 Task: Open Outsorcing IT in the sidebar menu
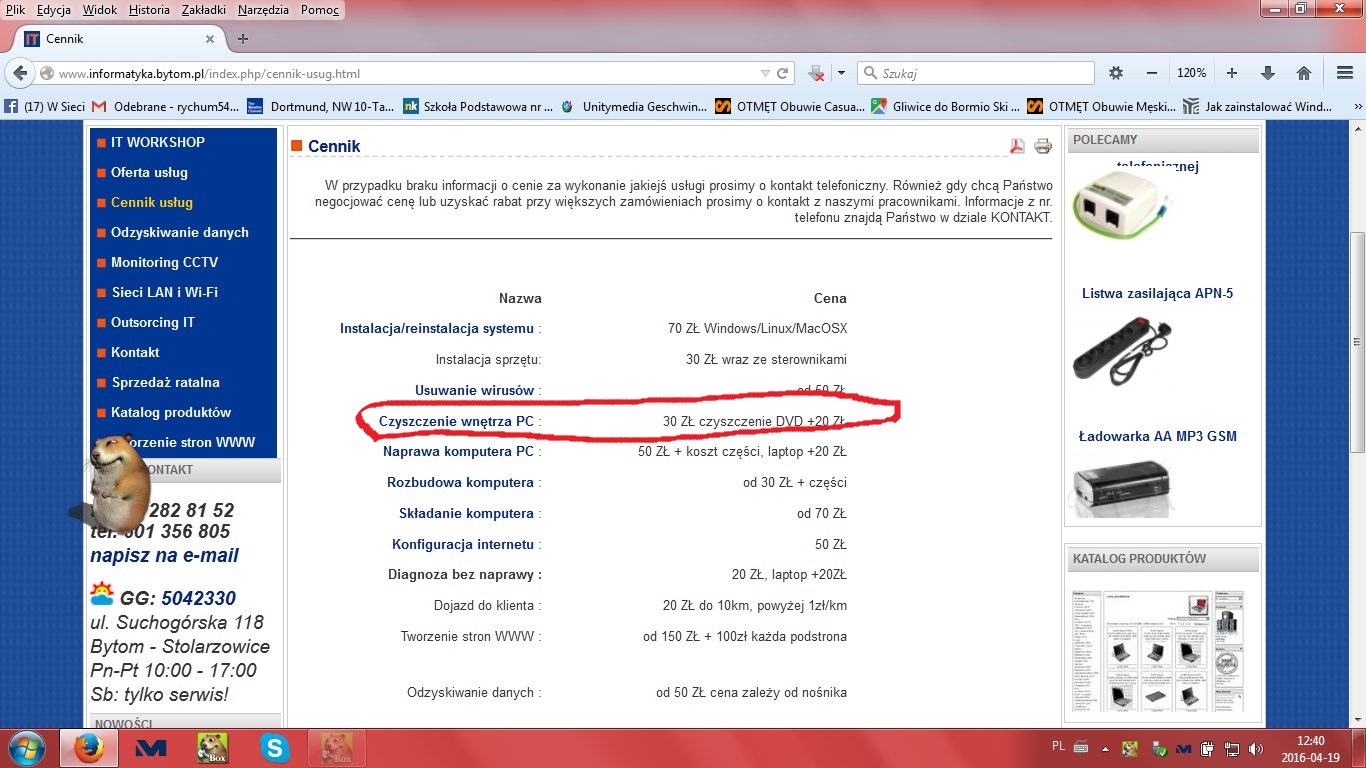[153, 322]
